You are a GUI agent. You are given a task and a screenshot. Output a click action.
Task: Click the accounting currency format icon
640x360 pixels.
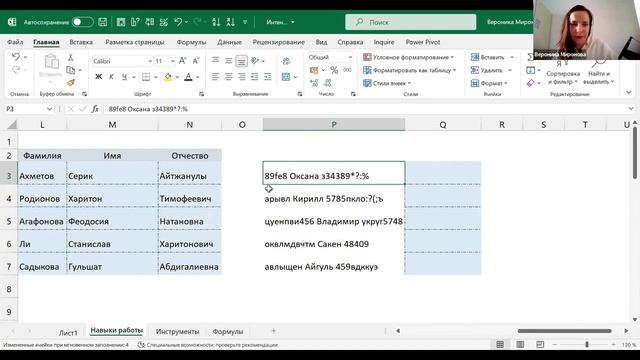[314, 70]
